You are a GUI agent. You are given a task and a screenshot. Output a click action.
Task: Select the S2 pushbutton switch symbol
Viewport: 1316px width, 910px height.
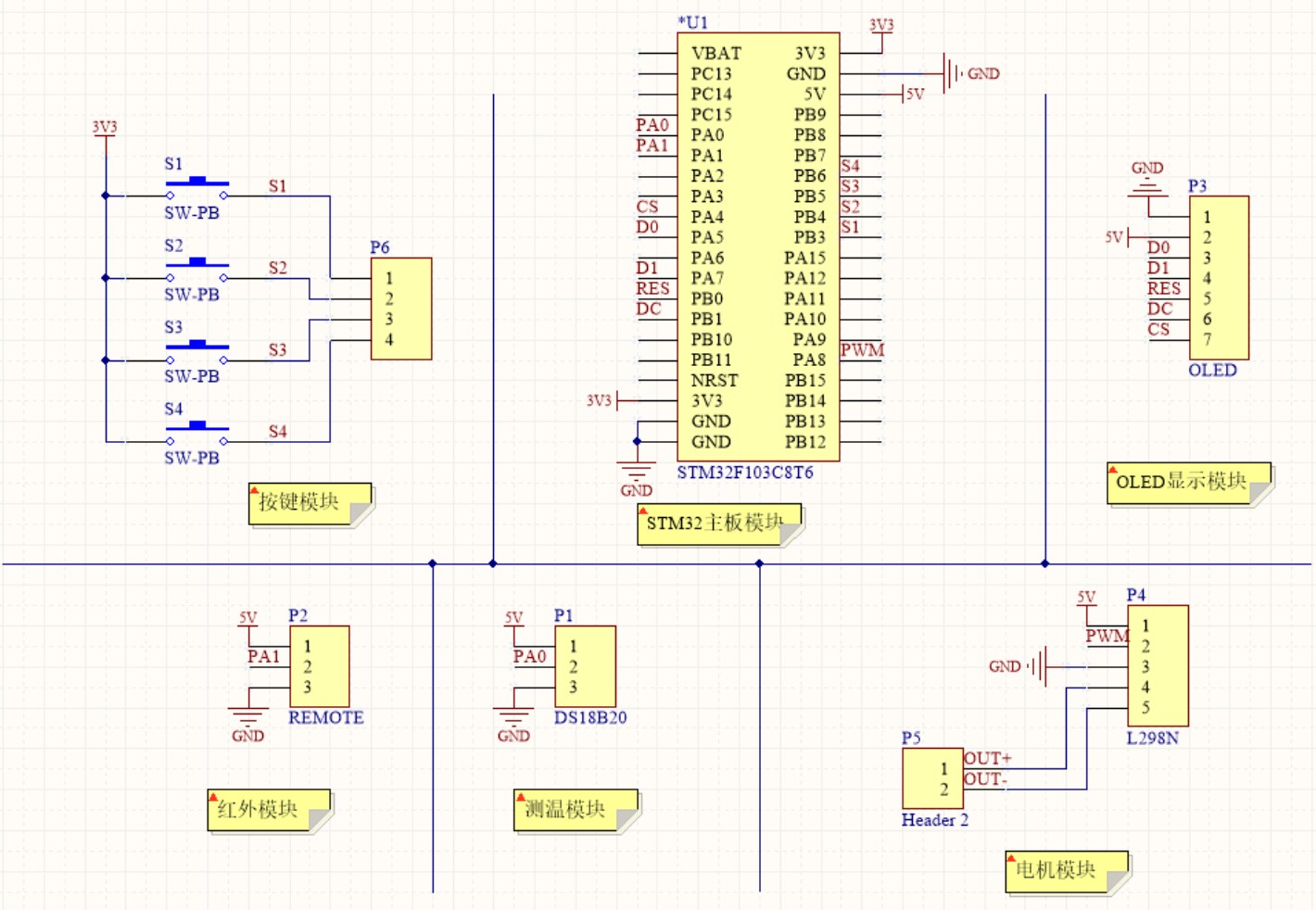pos(196,270)
